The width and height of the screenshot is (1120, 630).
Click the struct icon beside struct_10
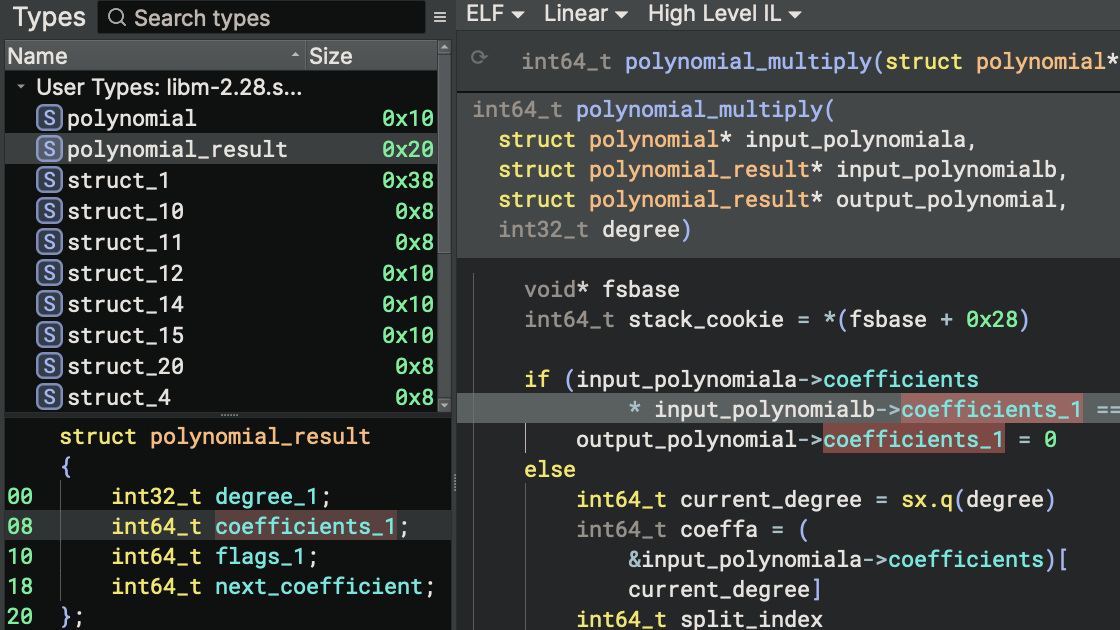click(49, 212)
